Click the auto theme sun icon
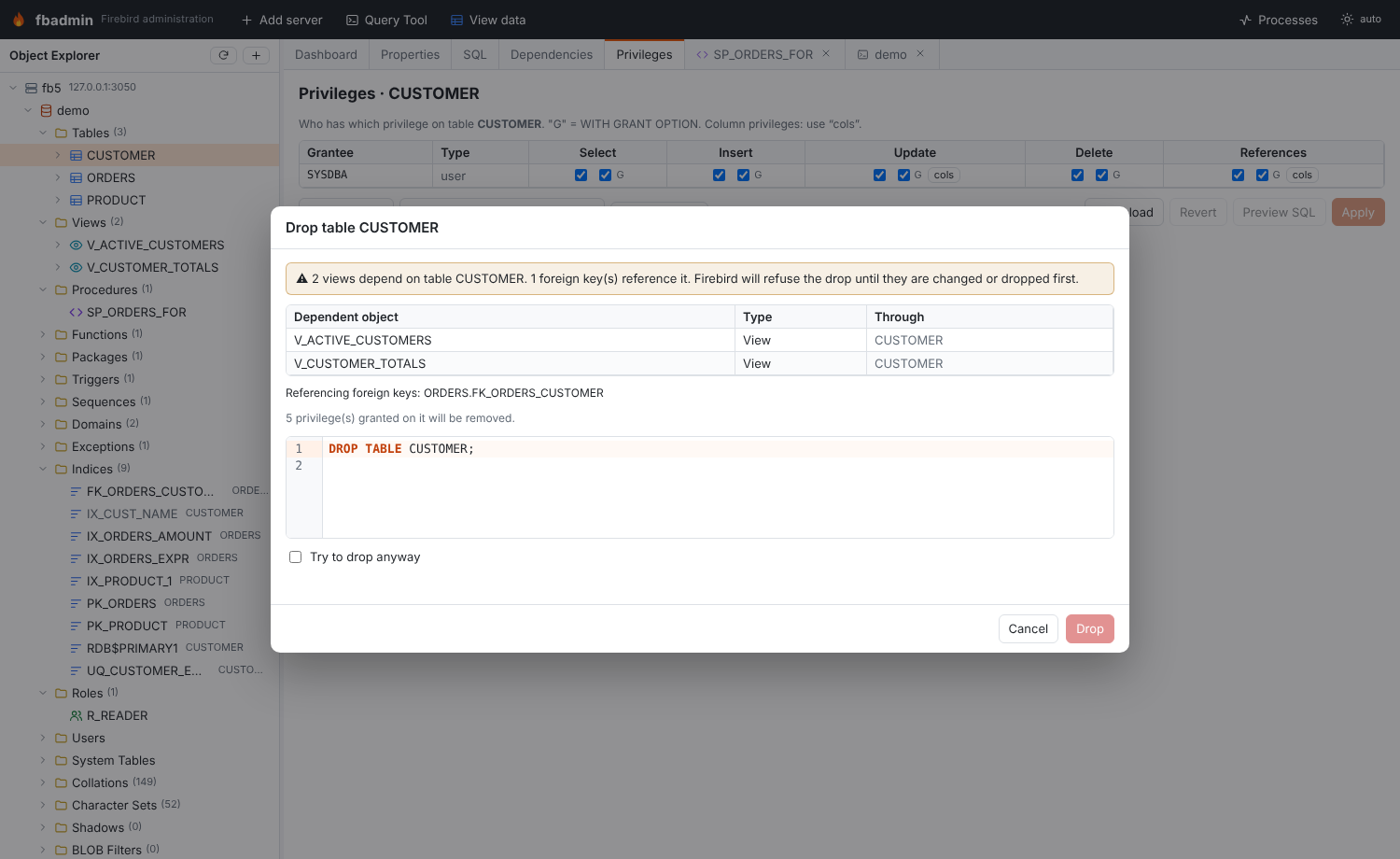The image size is (1400, 859). 1347,19
